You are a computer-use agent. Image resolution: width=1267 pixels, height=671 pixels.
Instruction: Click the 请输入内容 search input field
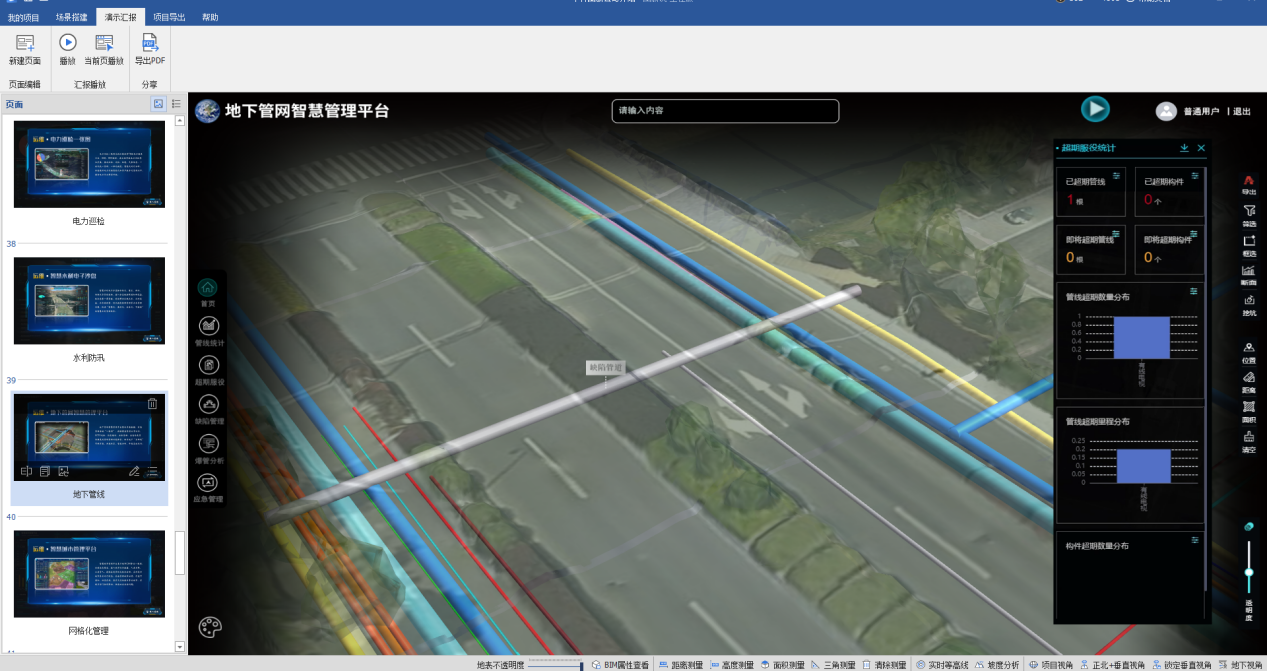point(724,110)
